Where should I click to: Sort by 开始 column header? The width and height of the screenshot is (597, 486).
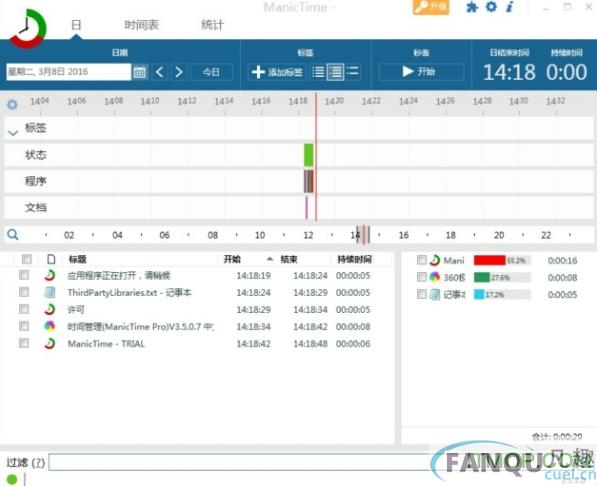[232, 259]
